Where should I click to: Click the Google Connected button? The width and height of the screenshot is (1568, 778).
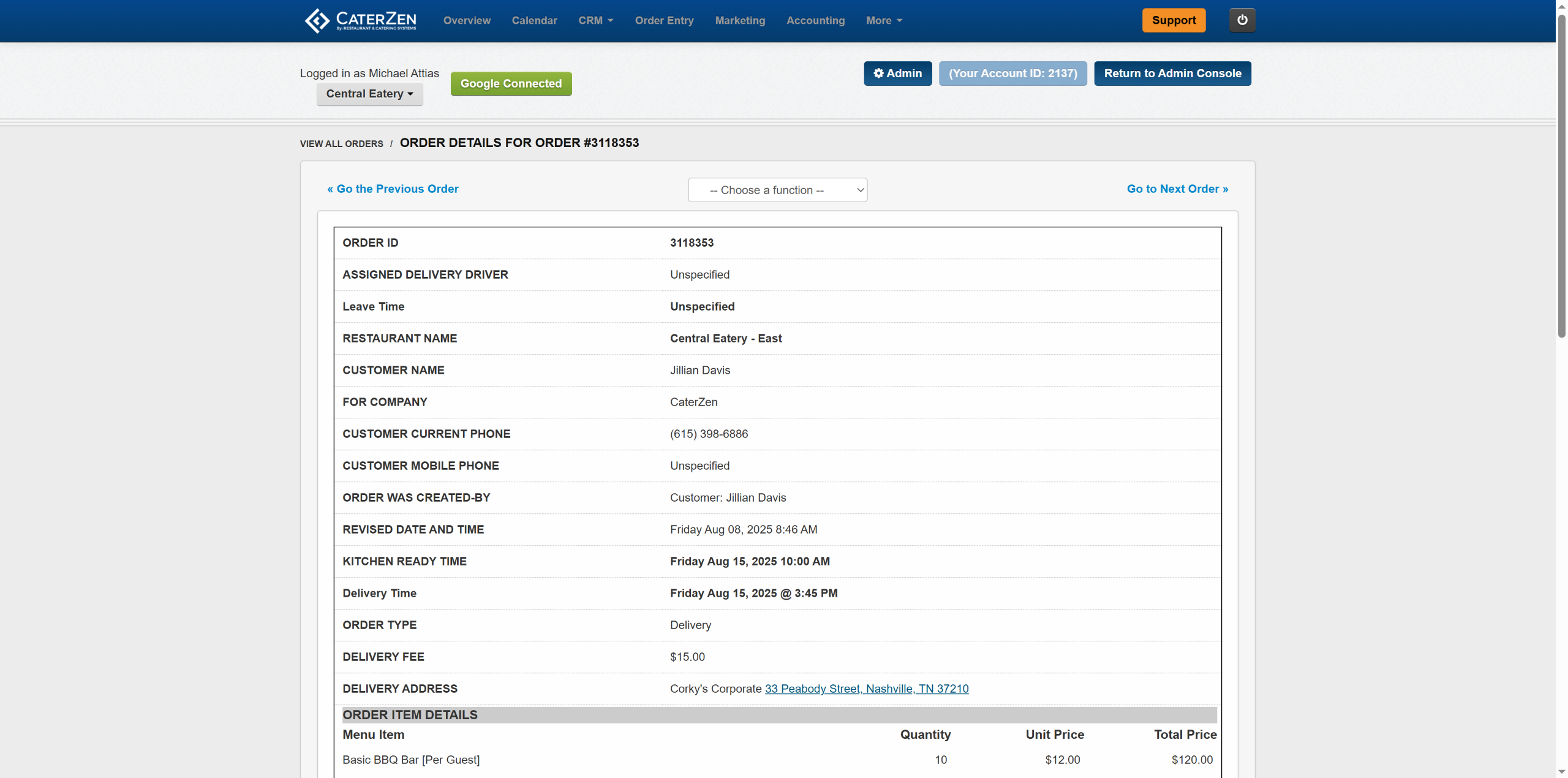pyautogui.click(x=511, y=84)
